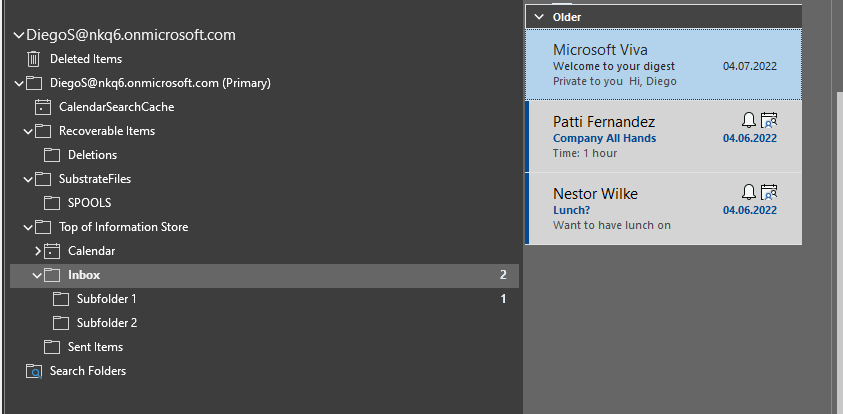Click the Search Folders magnifier icon
Screen dimensions: 843x414
[x=33, y=371]
